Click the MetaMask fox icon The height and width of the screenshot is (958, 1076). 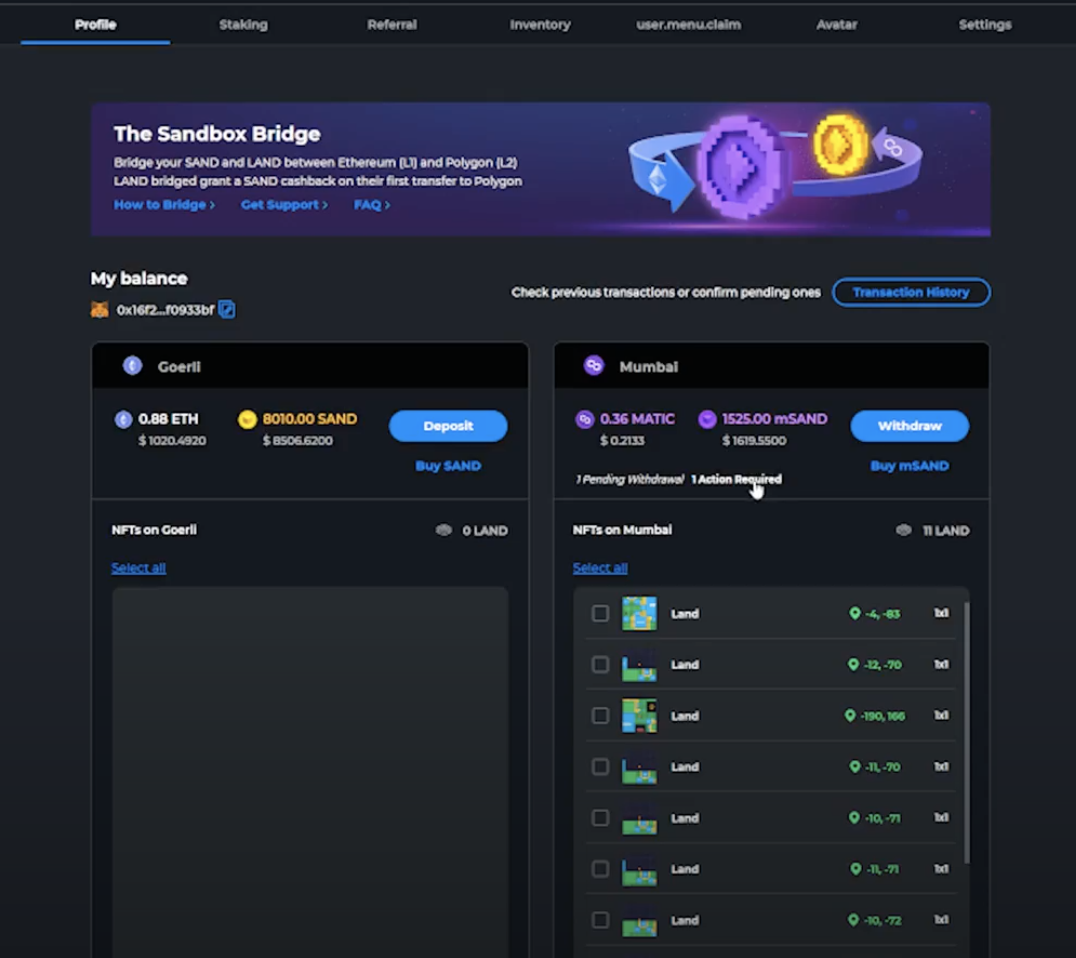(x=100, y=310)
